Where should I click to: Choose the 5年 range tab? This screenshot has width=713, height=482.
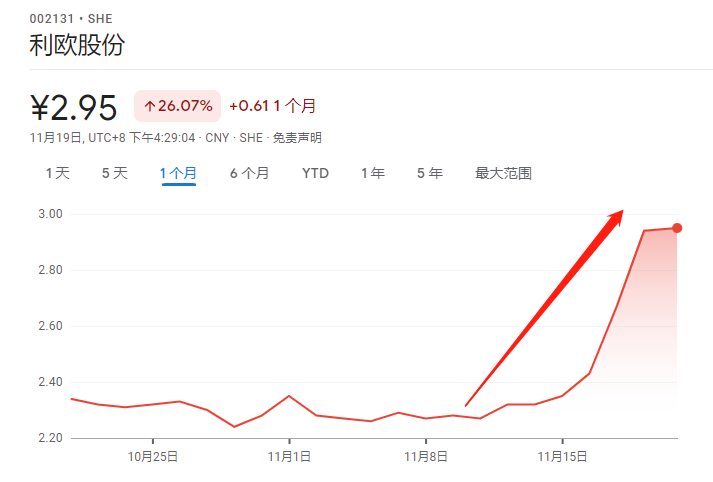point(430,173)
